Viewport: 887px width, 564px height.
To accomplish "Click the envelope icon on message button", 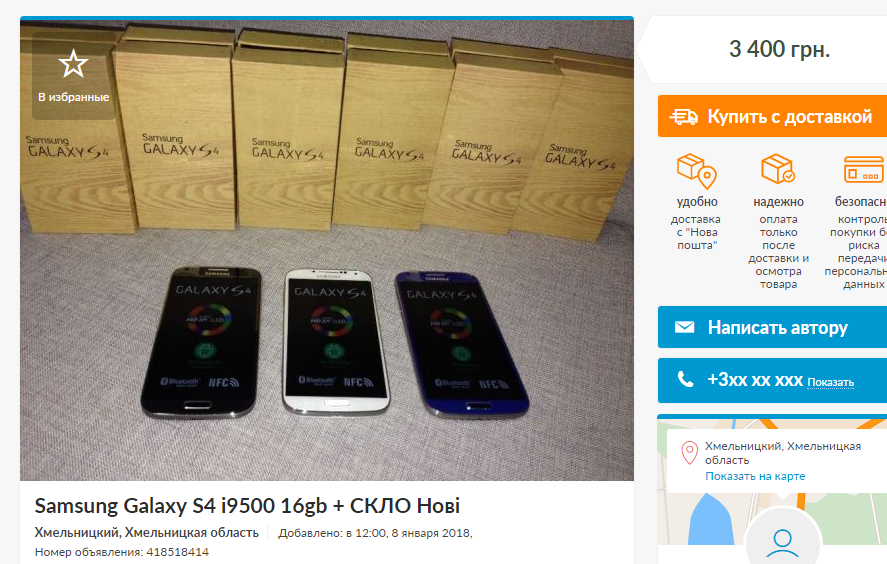I will pos(684,327).
